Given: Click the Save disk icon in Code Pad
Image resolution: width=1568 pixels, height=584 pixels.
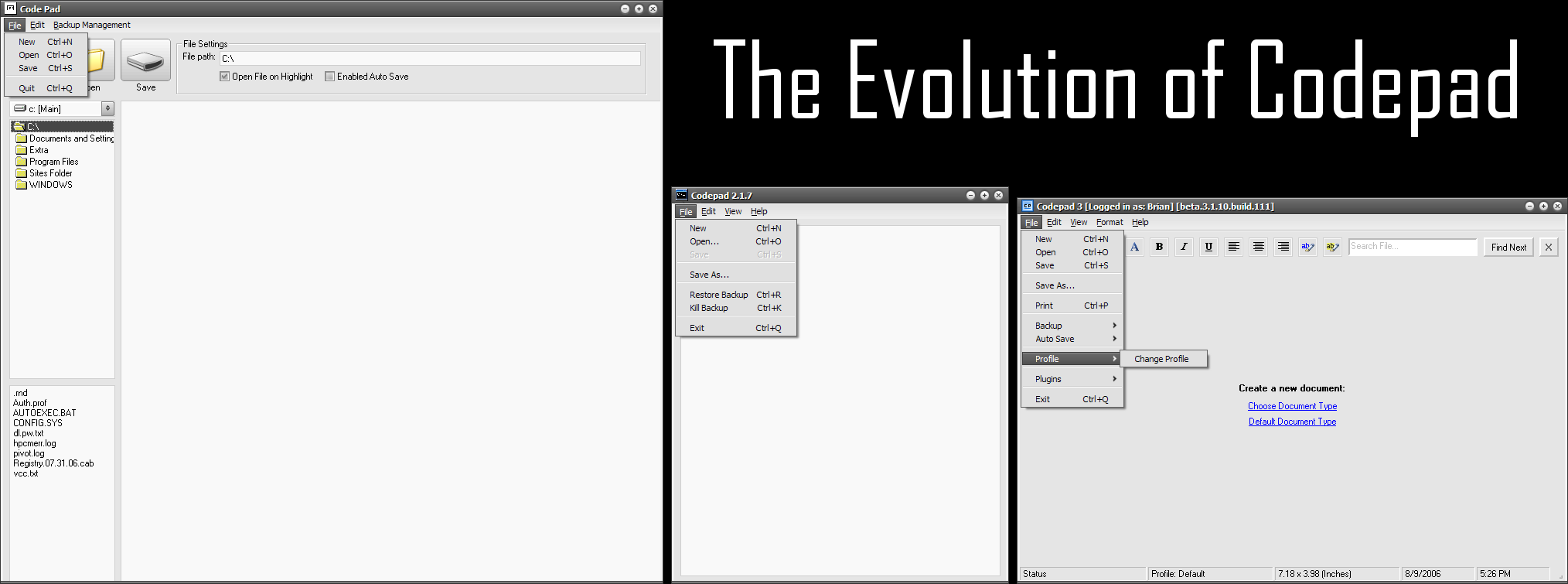Looking at the screenshot, I should click(x=145, y=61).
